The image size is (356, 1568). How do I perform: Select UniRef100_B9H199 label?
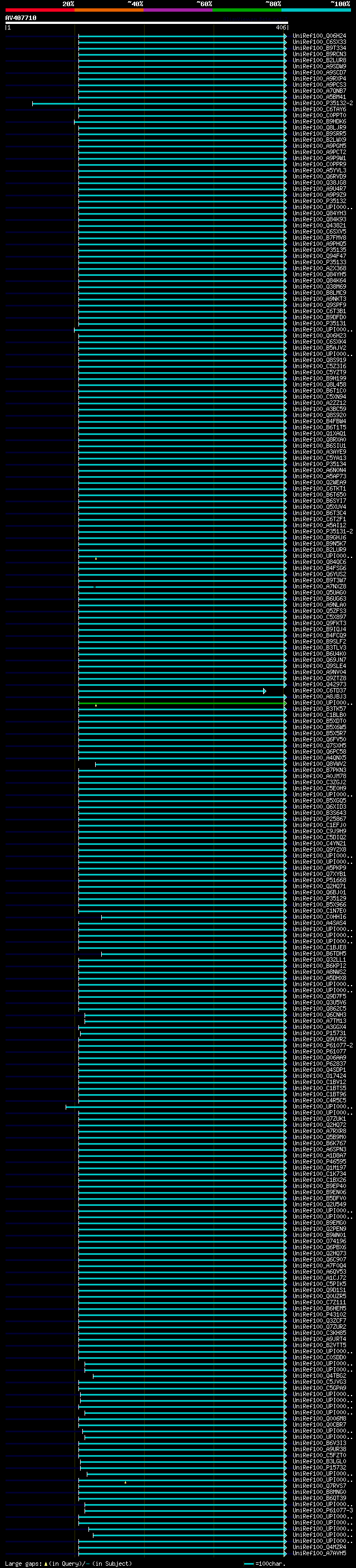[319, 379]
